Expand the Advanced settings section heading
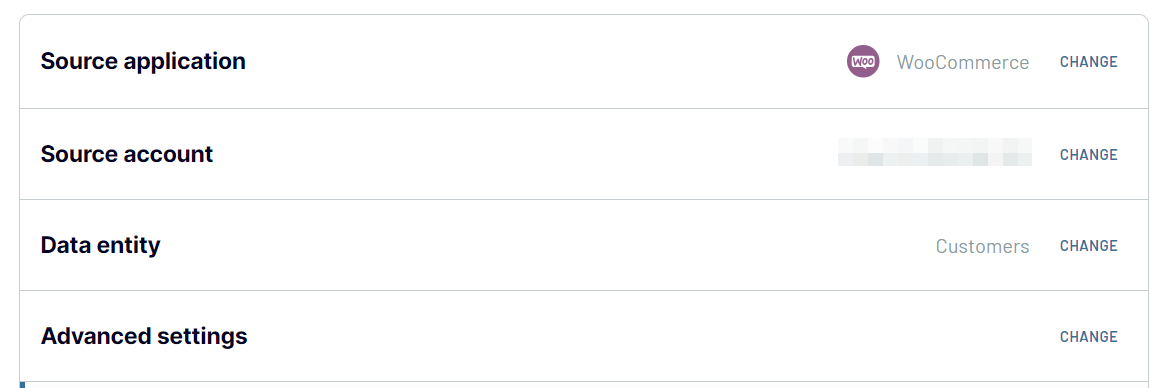Viewport: 1160px width, 388px height. pyautogui.click(x=144, y=336)
